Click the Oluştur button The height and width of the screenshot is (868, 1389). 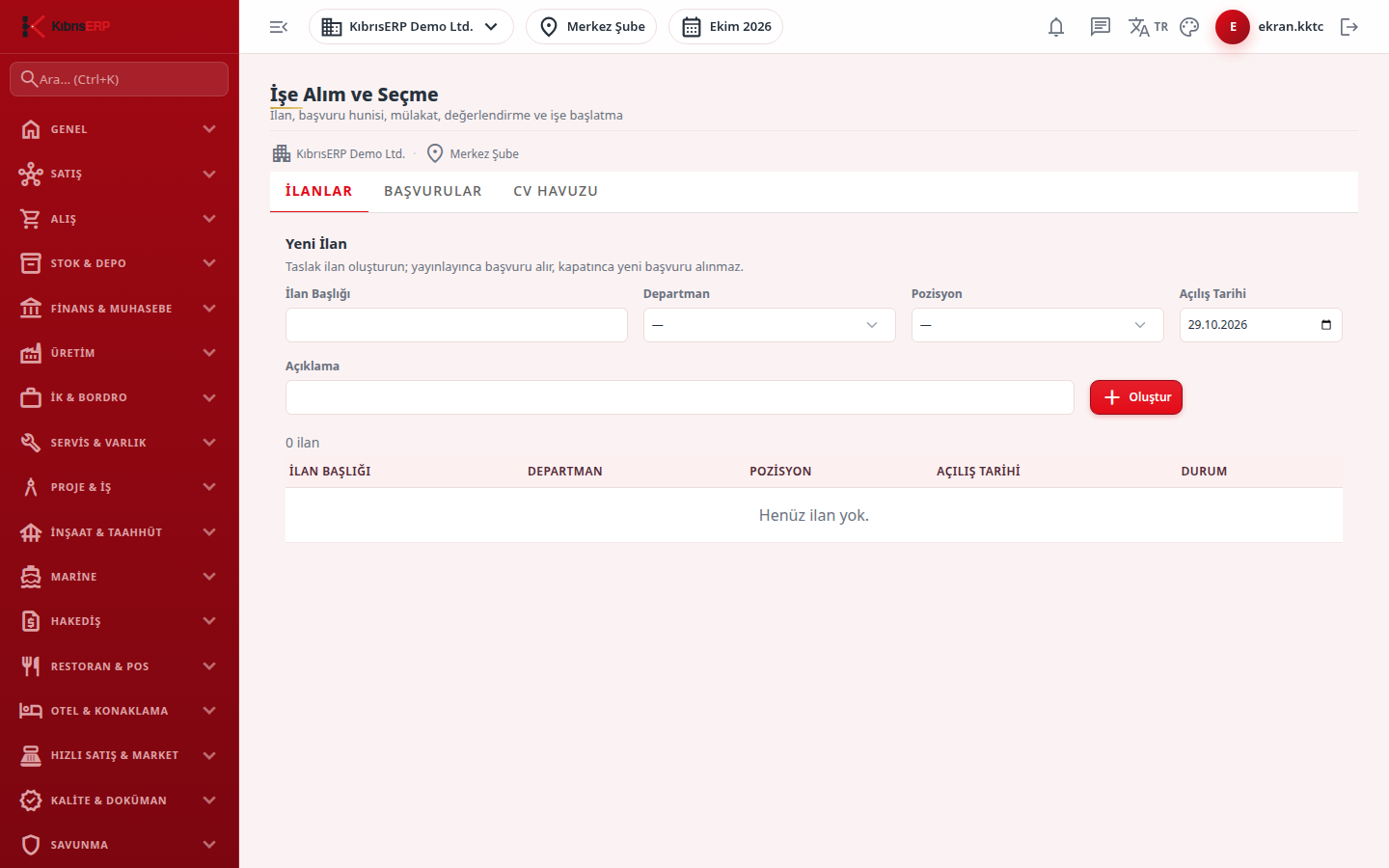[x=1136, y=397]
